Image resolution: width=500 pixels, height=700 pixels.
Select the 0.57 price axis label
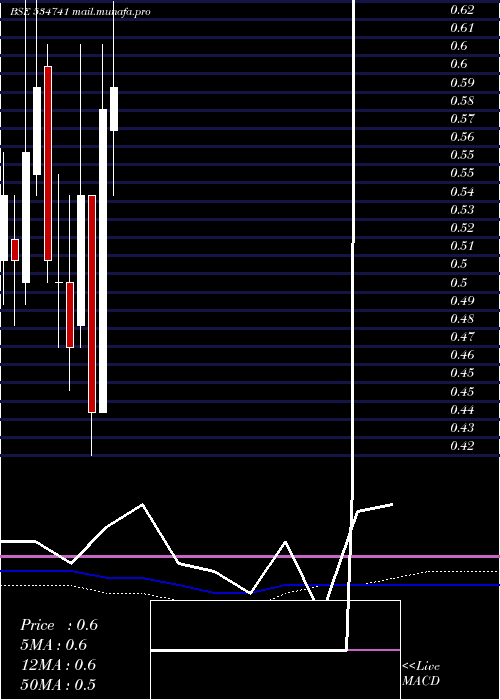click(462, 119)
